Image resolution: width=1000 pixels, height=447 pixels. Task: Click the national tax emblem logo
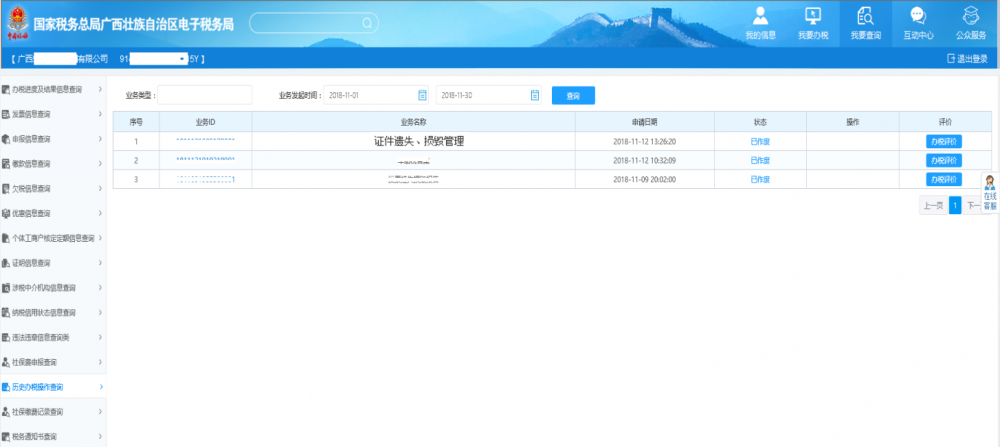point(18,23)
